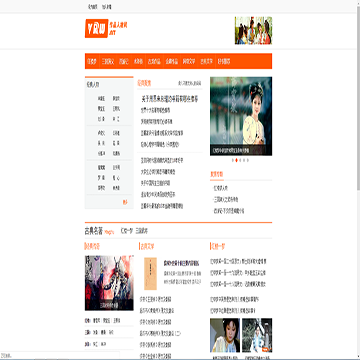Click the orange YRW site logo
The height and width of the screenshot is (360, 360).
coord(96,28)
